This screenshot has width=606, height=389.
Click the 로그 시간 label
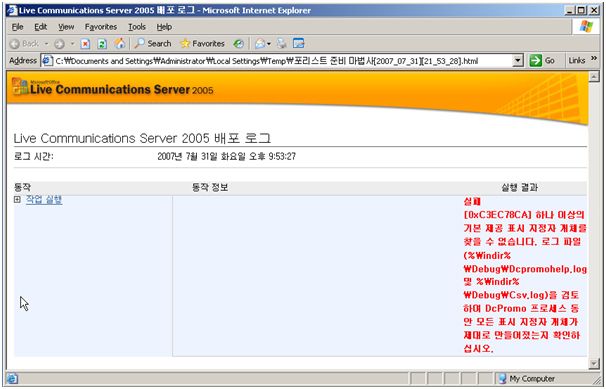coord(33,156)
